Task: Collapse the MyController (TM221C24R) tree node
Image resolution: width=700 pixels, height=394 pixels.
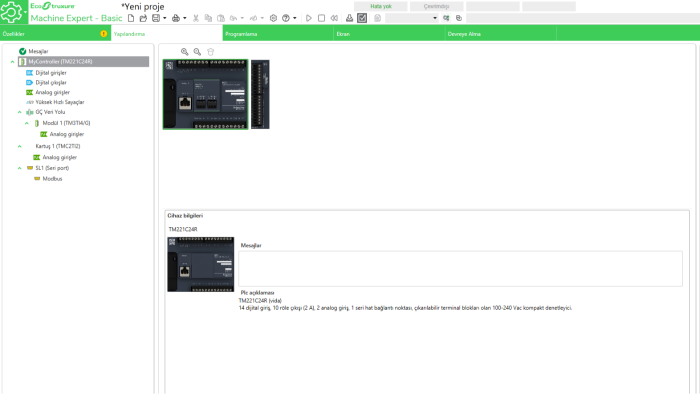Action: [x=12, y=62]
